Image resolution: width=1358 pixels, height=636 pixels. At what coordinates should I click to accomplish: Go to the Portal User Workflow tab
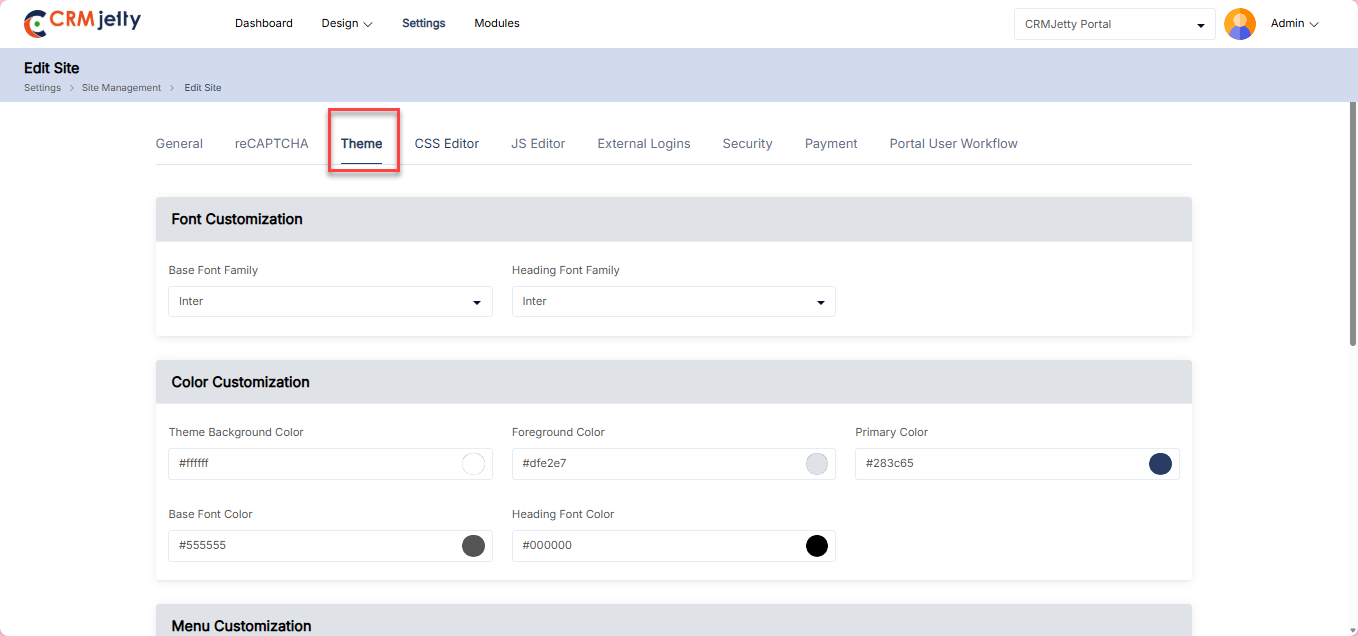point(953,143)
